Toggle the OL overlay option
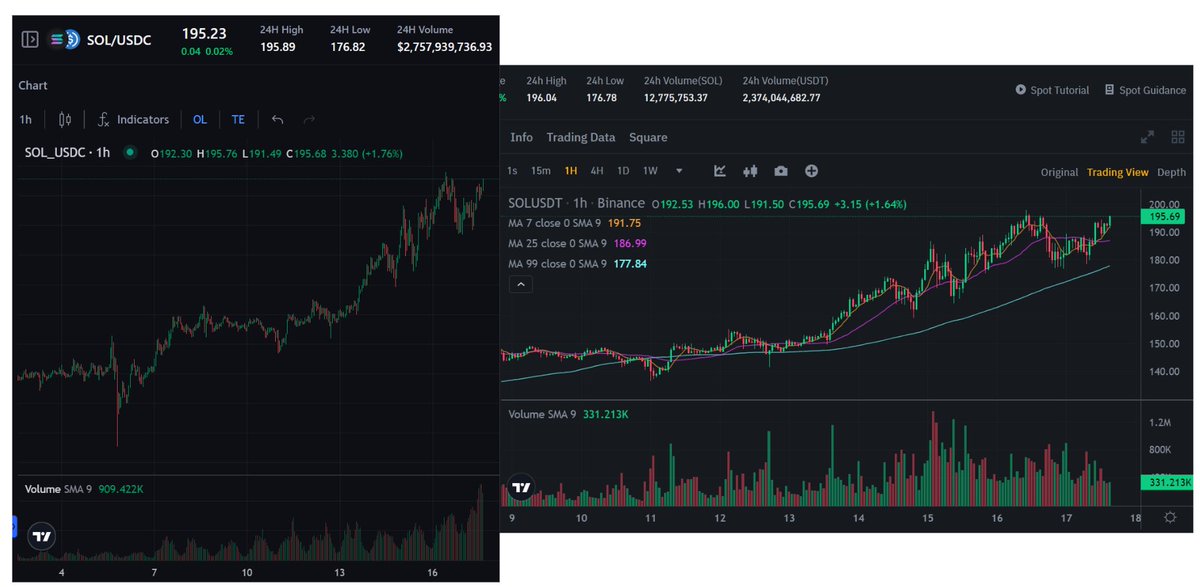 199,119
